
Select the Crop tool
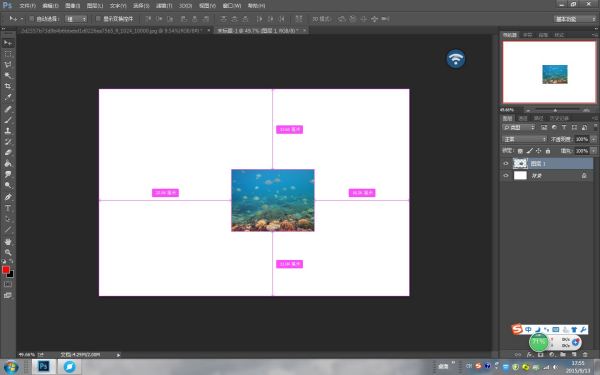8,86
